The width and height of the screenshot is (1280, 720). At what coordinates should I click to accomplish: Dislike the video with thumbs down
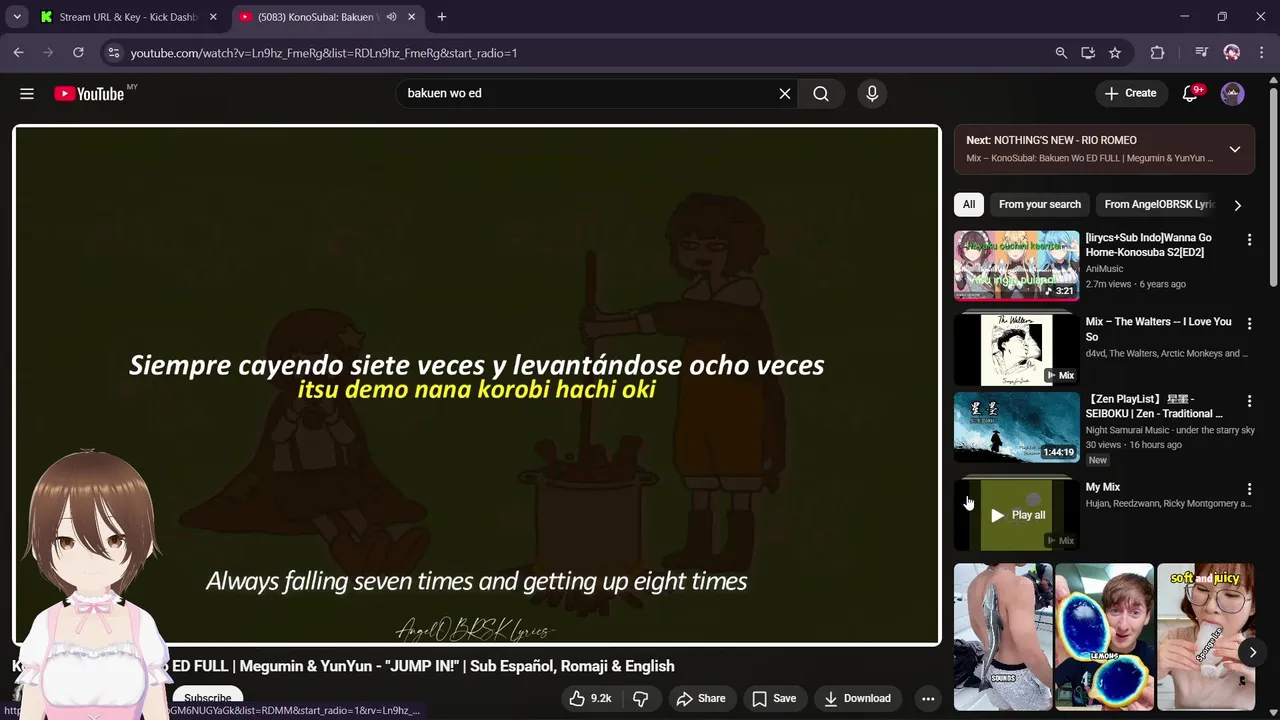click(641, 698)
